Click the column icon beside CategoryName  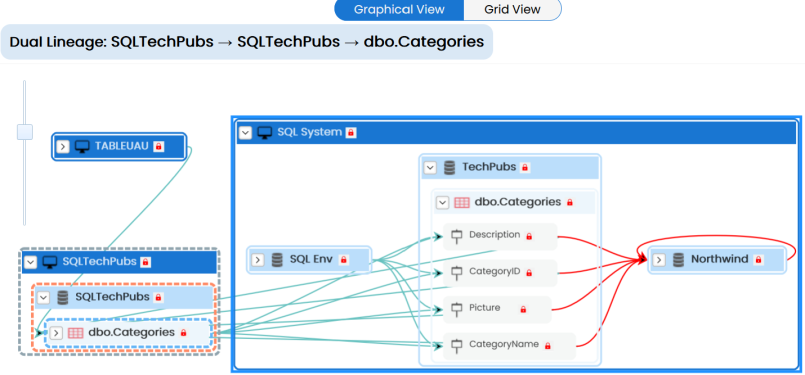coord(456,345)
